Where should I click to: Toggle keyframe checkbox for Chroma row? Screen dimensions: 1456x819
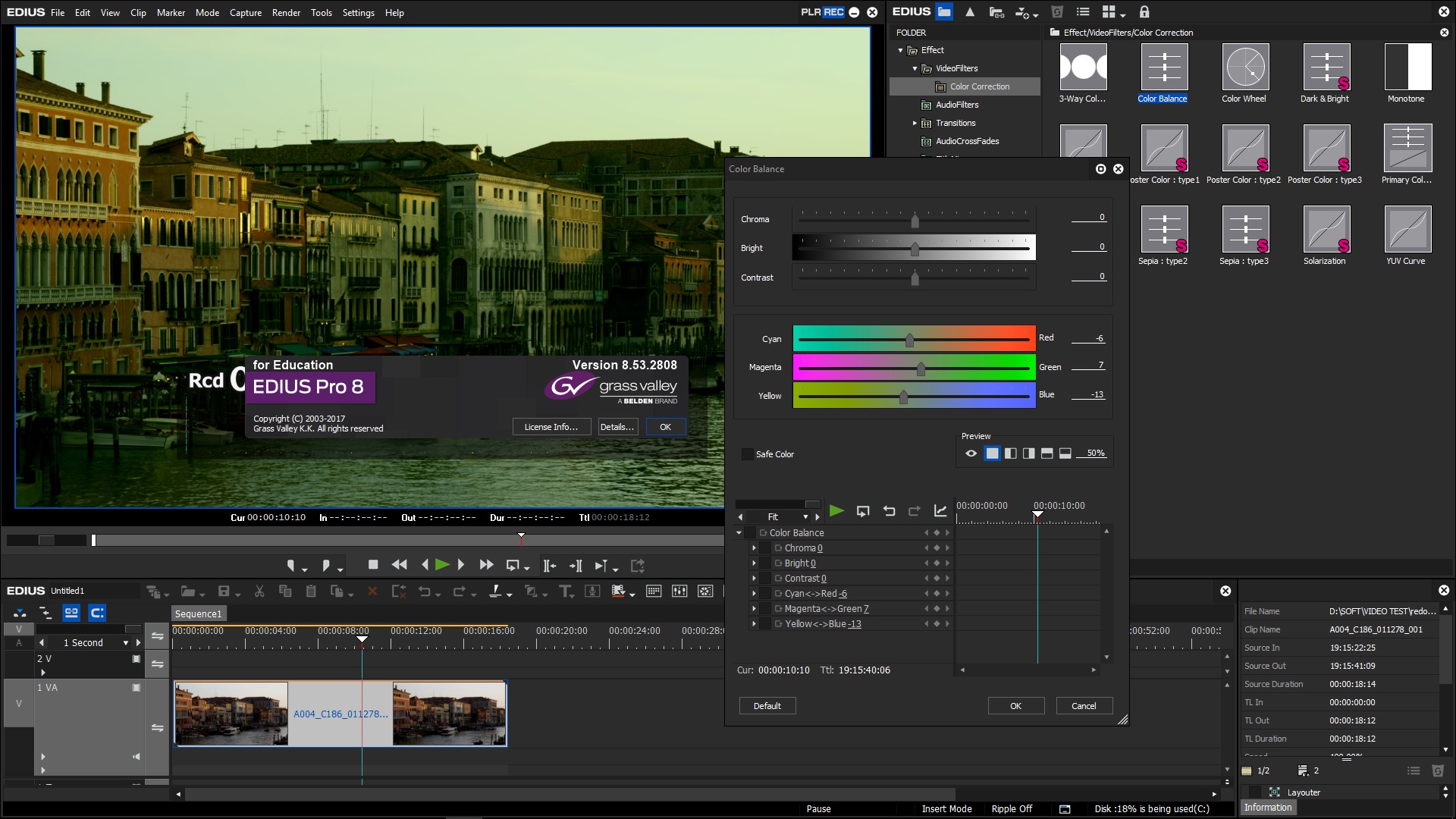click(766, 548)
